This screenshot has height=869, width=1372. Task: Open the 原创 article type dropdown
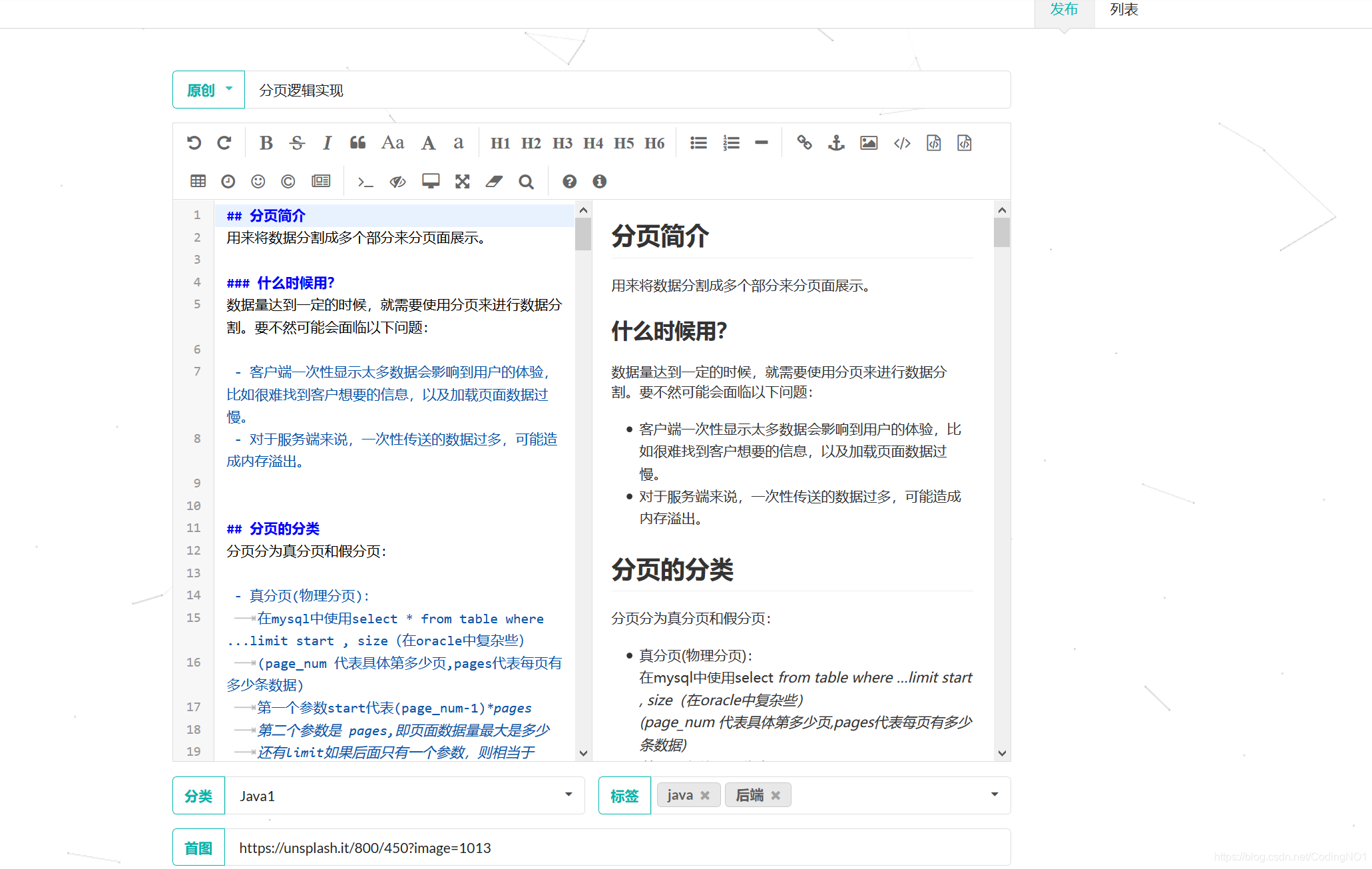[209, 90]
